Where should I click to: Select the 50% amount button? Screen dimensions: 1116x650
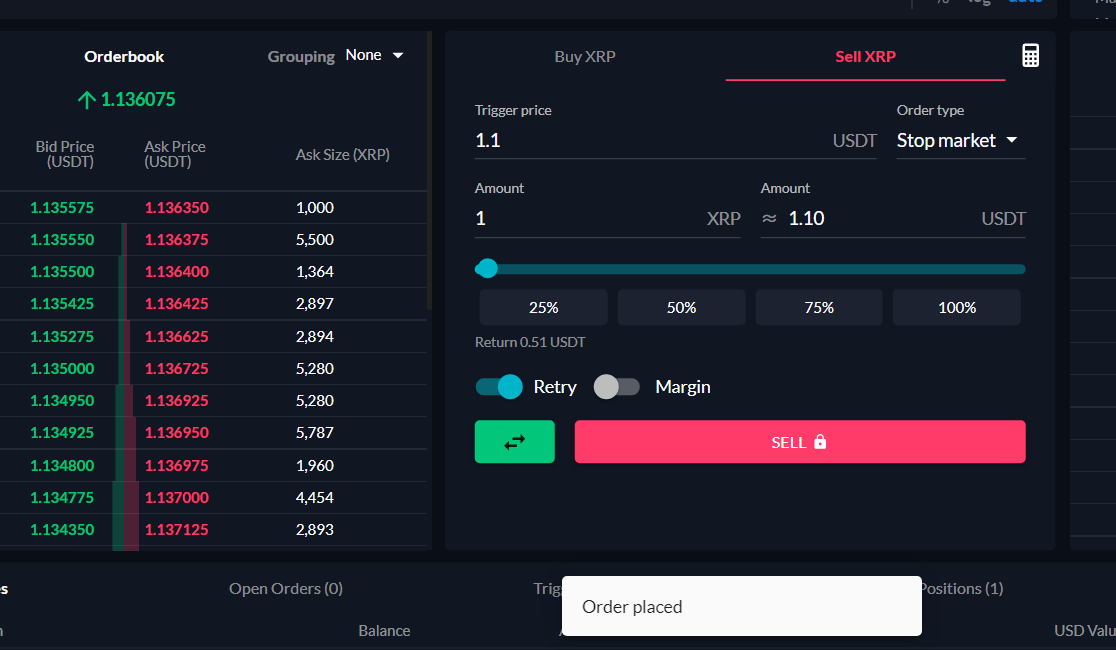681,307
